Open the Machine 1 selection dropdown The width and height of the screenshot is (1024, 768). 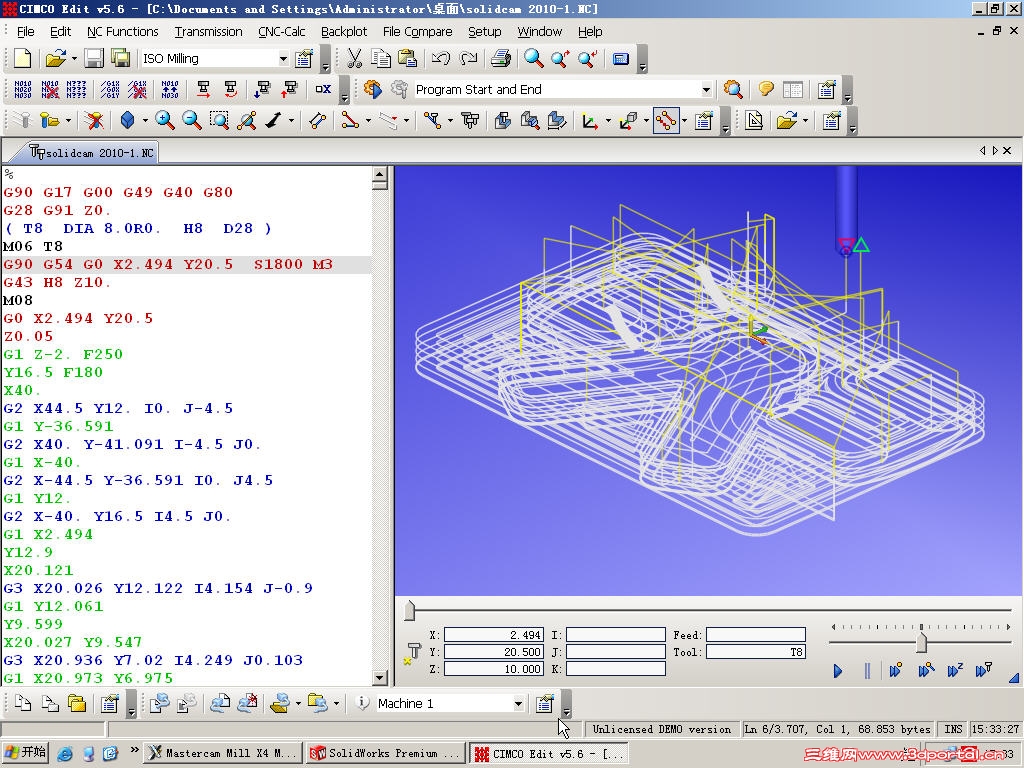coord(521,703)
